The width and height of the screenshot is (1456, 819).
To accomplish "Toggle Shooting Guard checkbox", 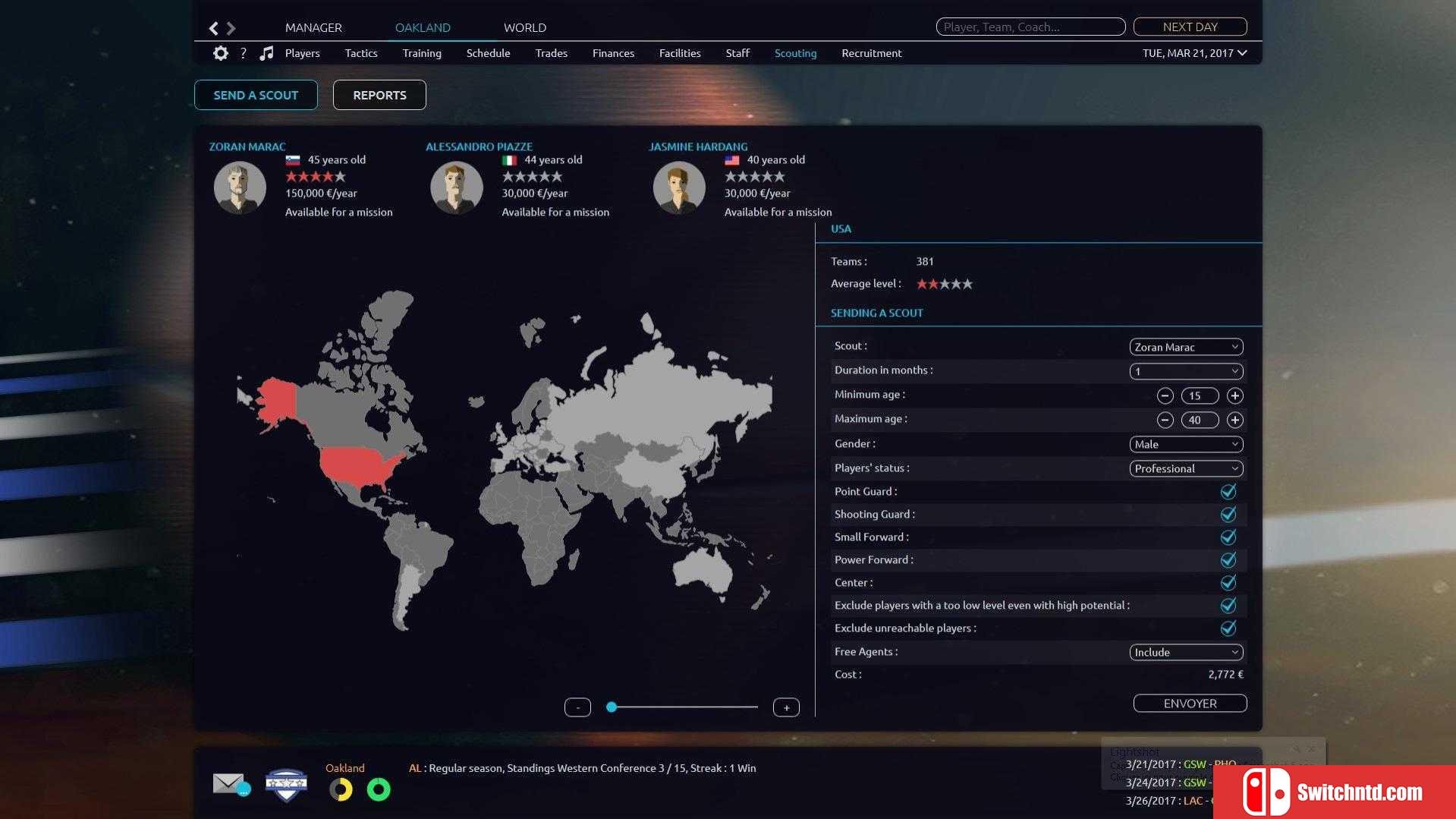I will (1228, 515).
